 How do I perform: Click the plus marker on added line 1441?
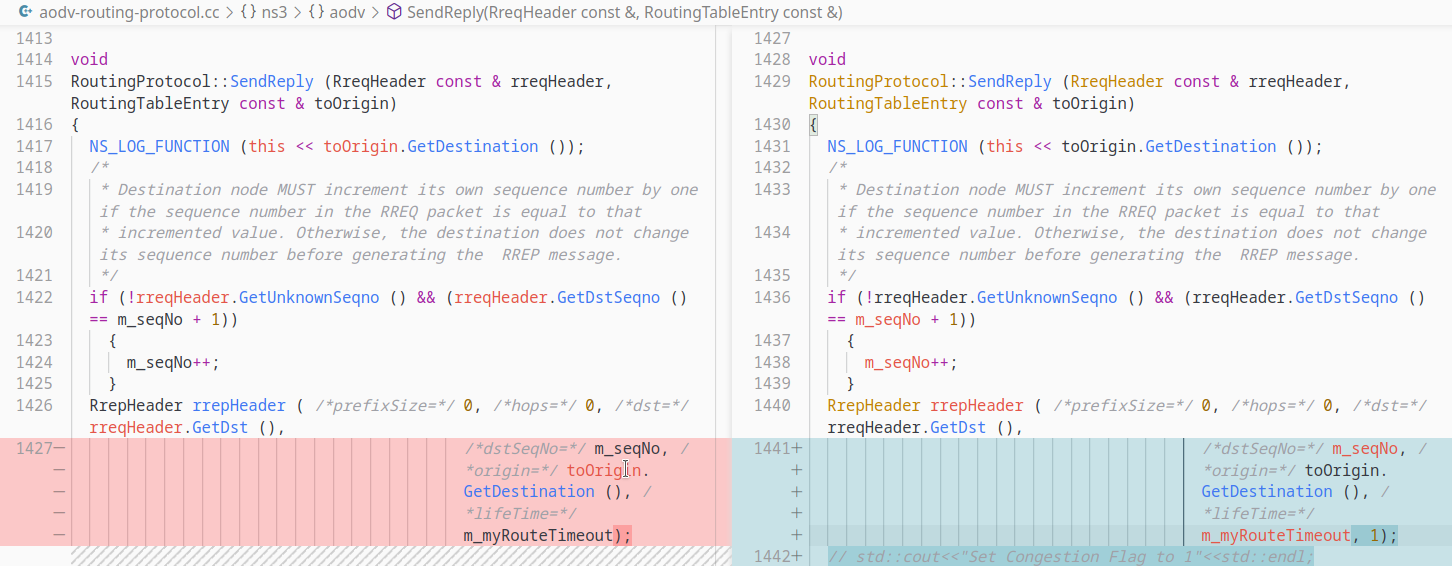click(797, 449)
